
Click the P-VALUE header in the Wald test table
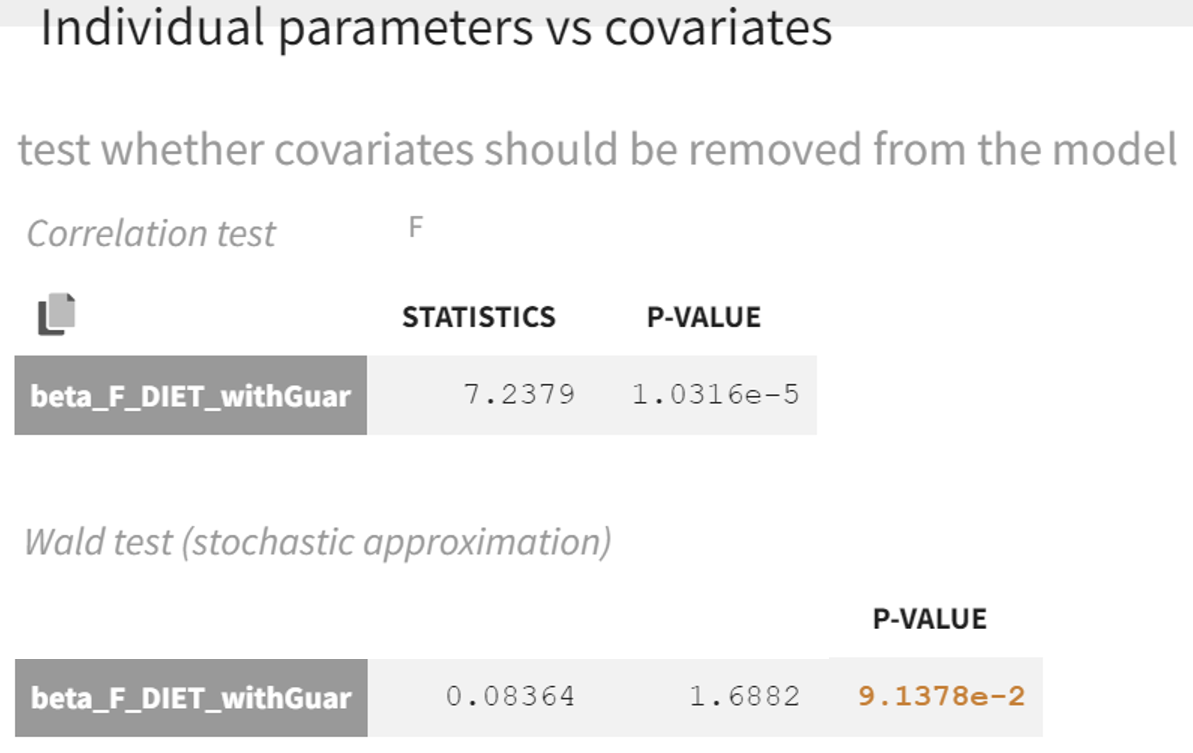tap(931, 618)
